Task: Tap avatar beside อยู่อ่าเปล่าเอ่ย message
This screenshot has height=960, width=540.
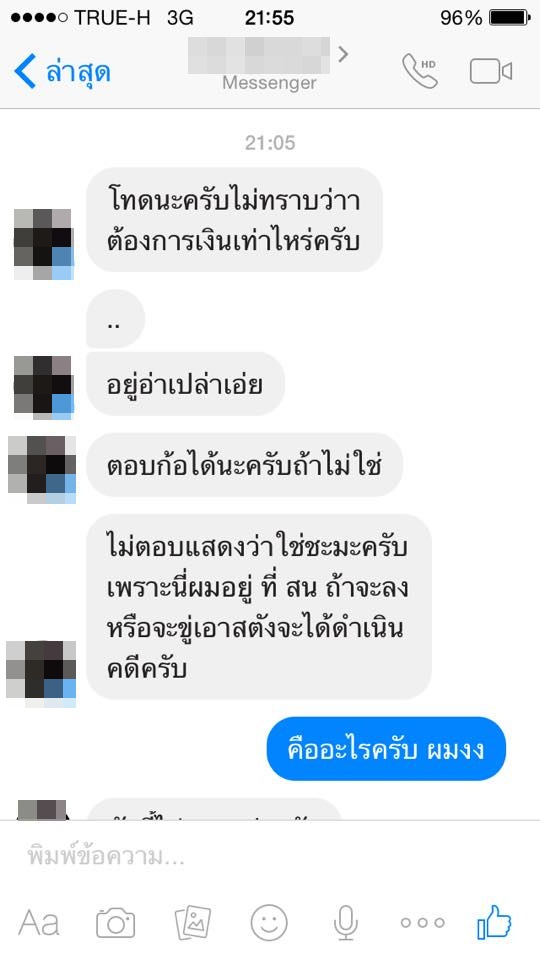Action: pyautogui.click(x=43, y=385)
